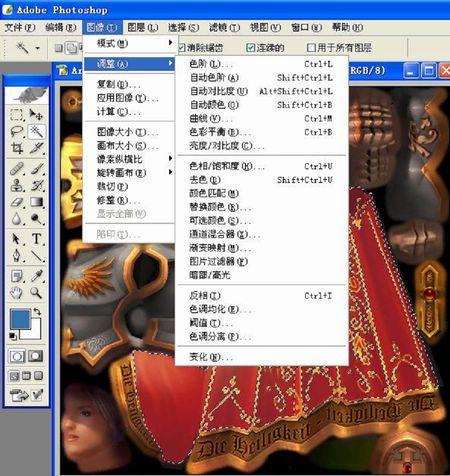The image size is (450, 476).
Task: Choose 色阶 (Levels) Ctrl+L
Action: [262, 64]
